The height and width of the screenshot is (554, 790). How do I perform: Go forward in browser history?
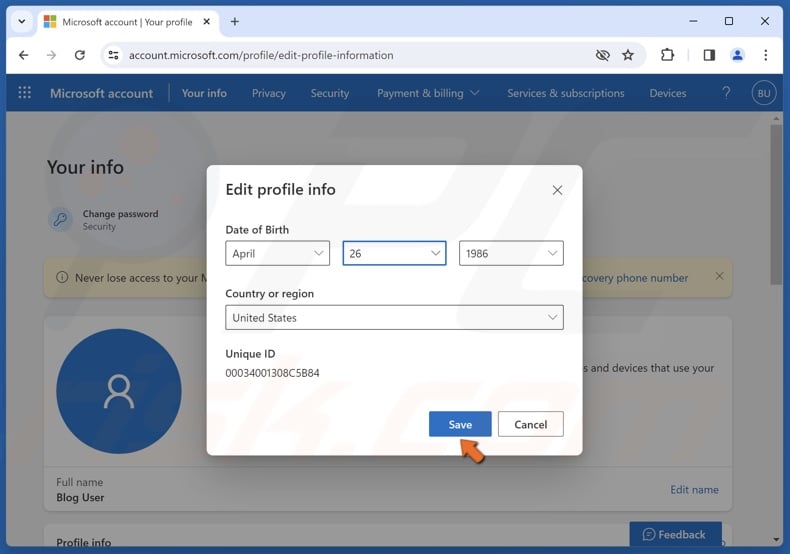tap(51, 55)
